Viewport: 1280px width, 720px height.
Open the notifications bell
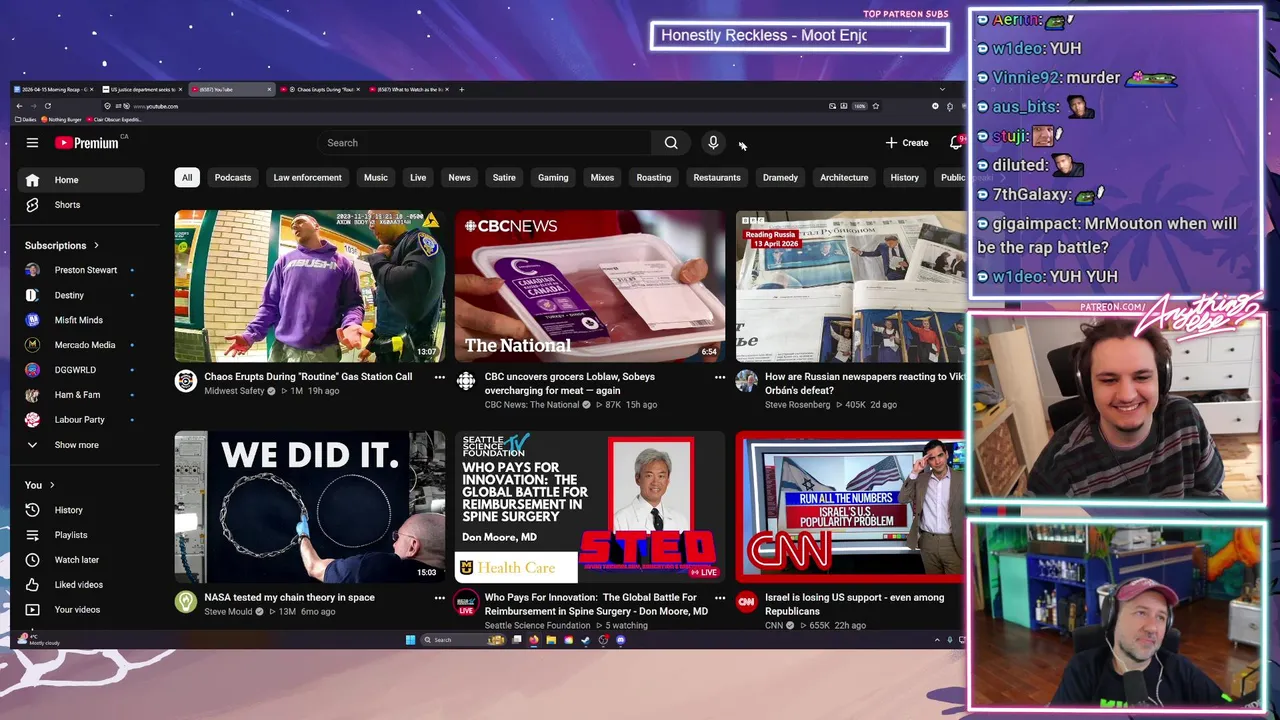click(x=955, y=143)
